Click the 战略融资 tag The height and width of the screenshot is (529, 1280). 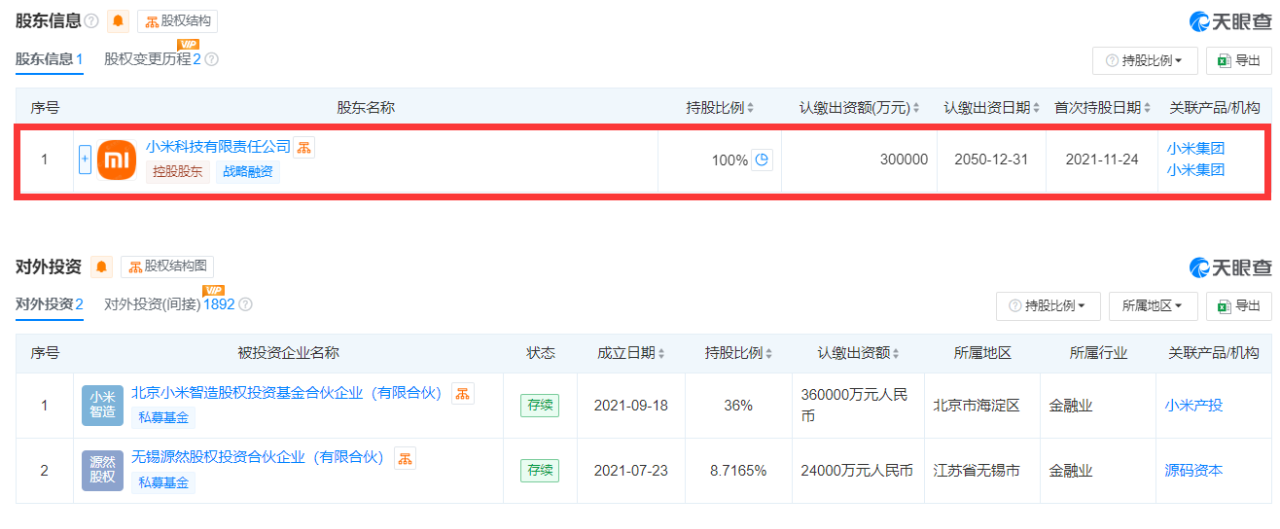click(x=247, y=171)
